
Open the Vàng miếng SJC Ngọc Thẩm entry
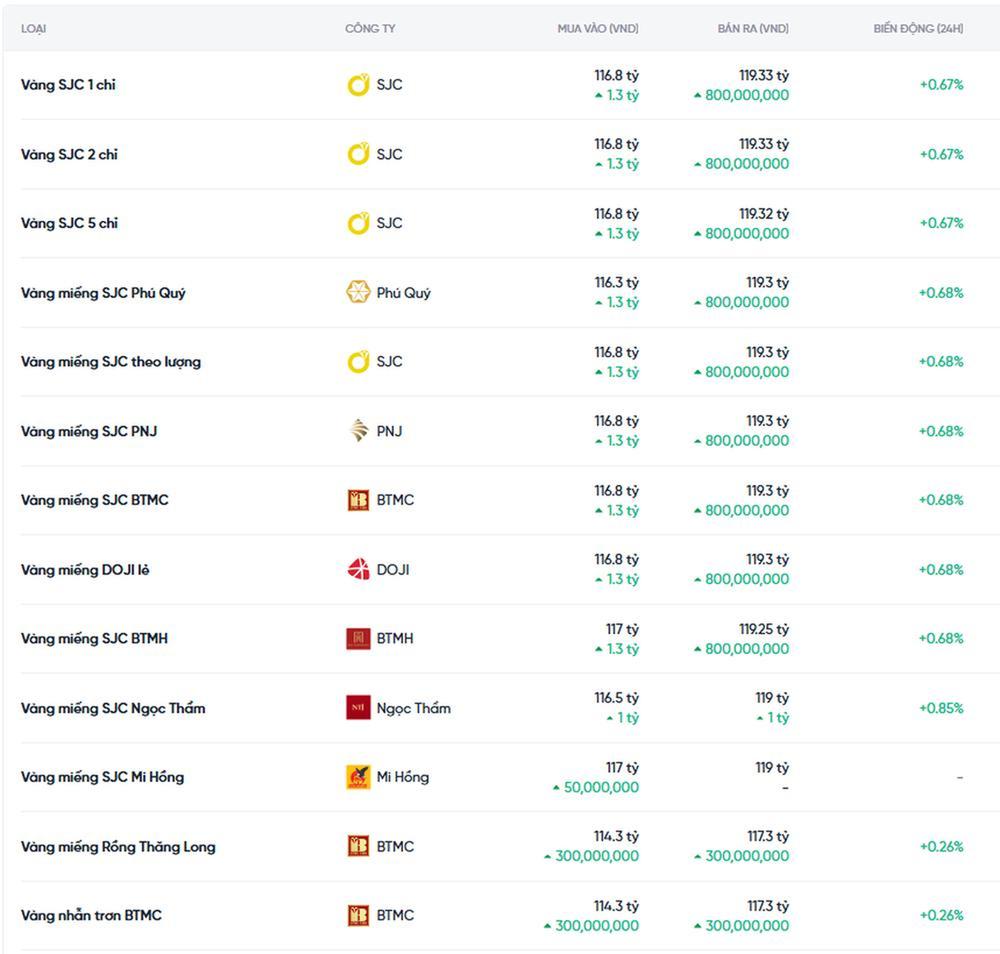pyautogui.click(x=113, y=708)
